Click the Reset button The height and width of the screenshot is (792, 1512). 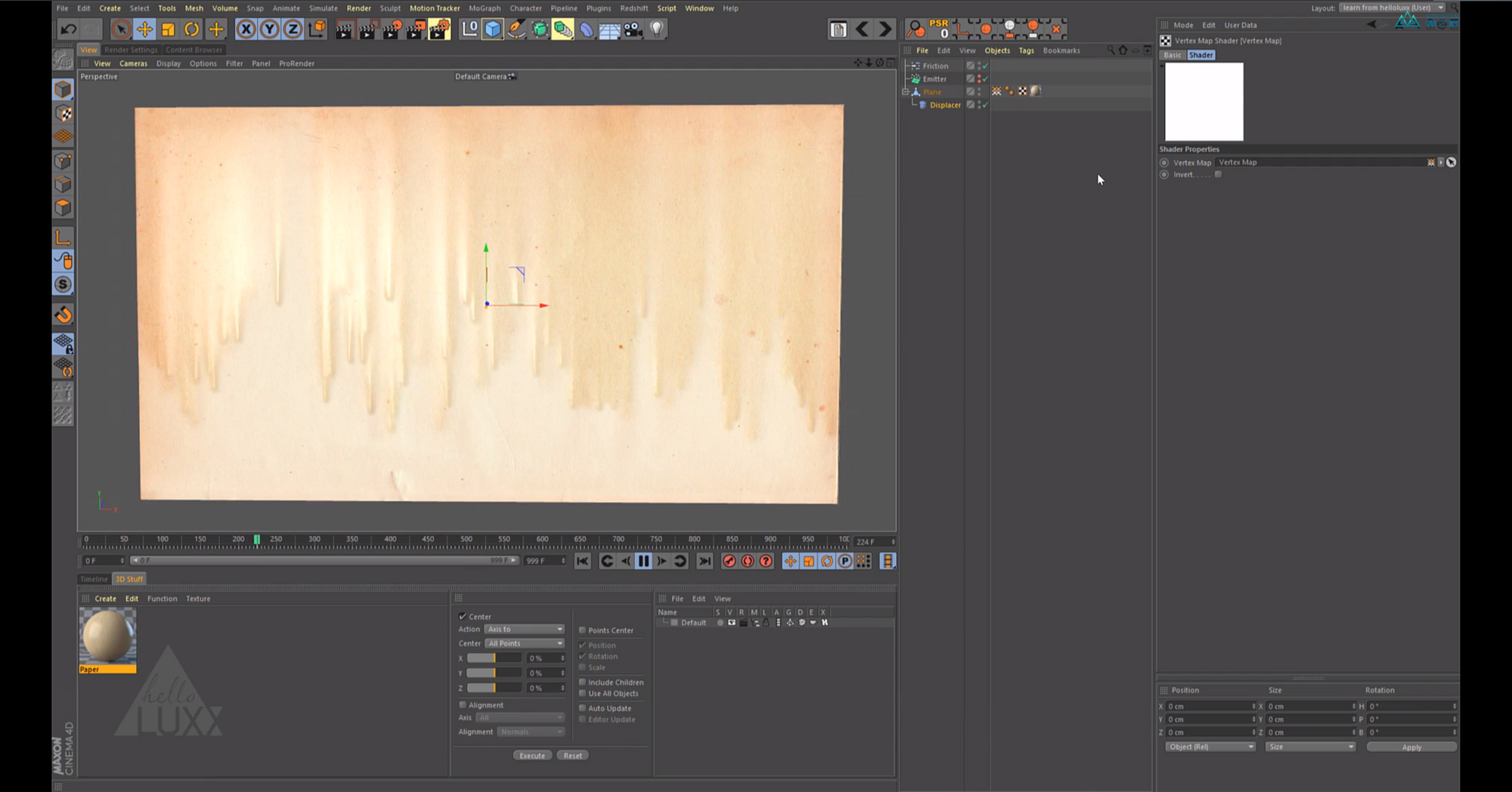[573, 756]
